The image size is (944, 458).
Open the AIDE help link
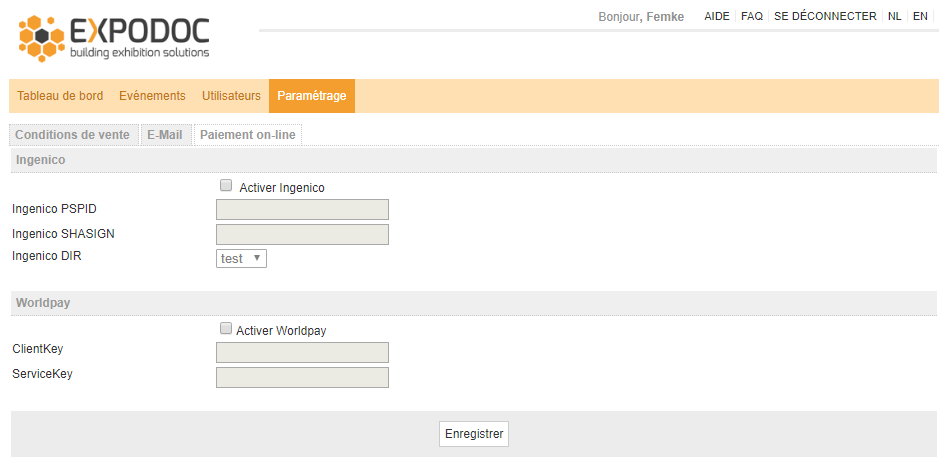click(x=717, y=16)
